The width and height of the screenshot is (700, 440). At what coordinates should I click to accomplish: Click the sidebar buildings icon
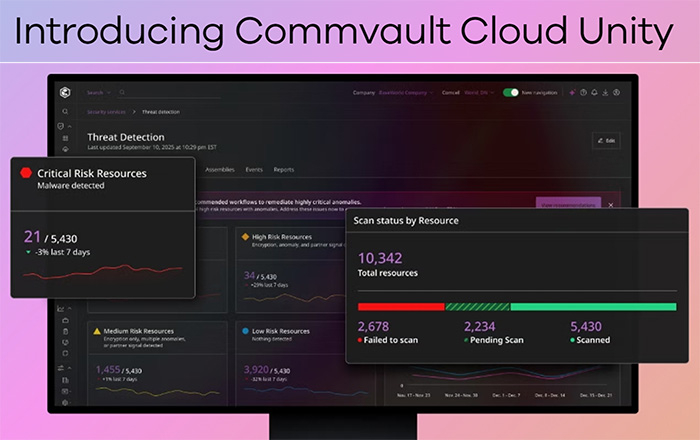click(66, 380)
